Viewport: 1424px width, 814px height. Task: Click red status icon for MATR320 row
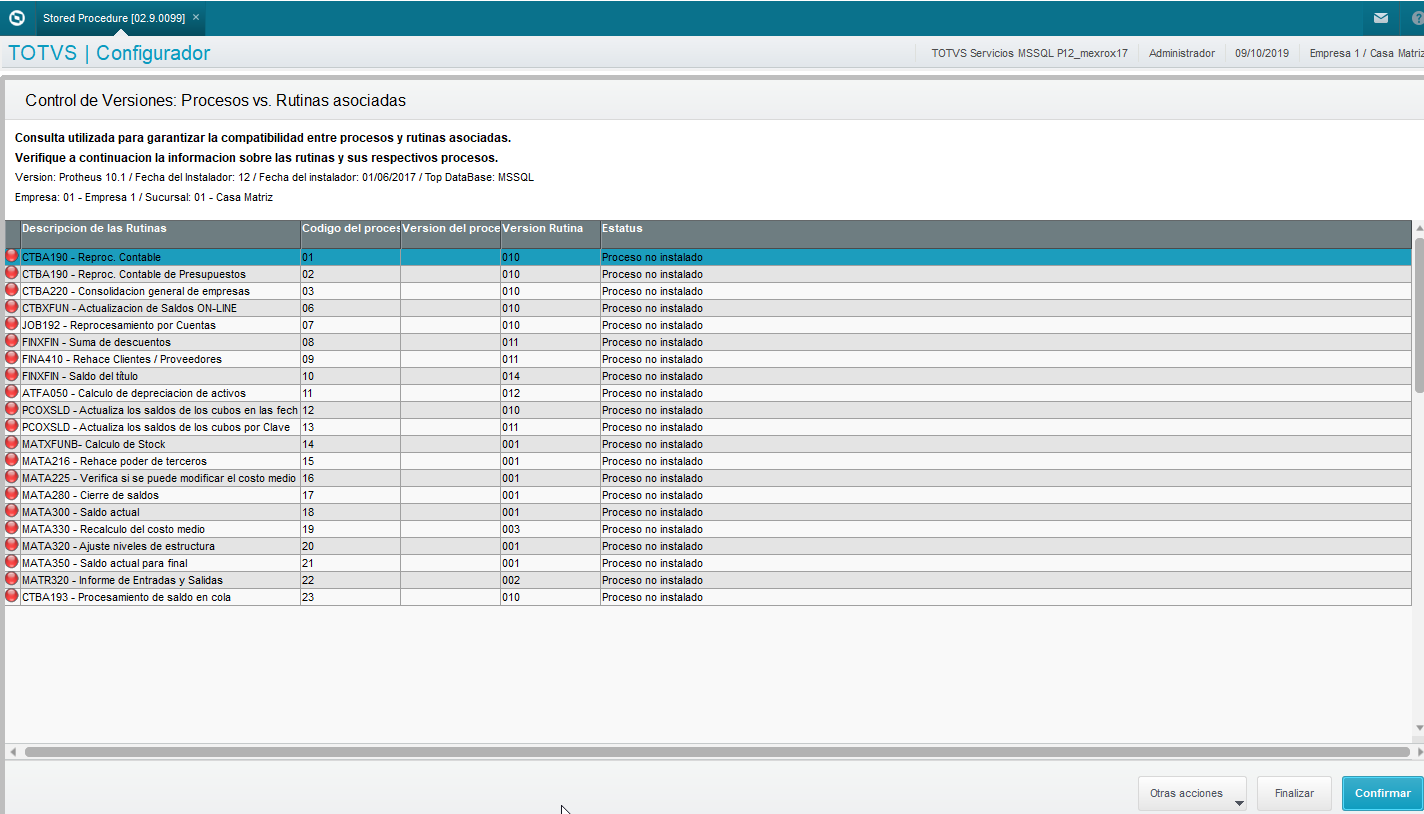click(12, 579)
